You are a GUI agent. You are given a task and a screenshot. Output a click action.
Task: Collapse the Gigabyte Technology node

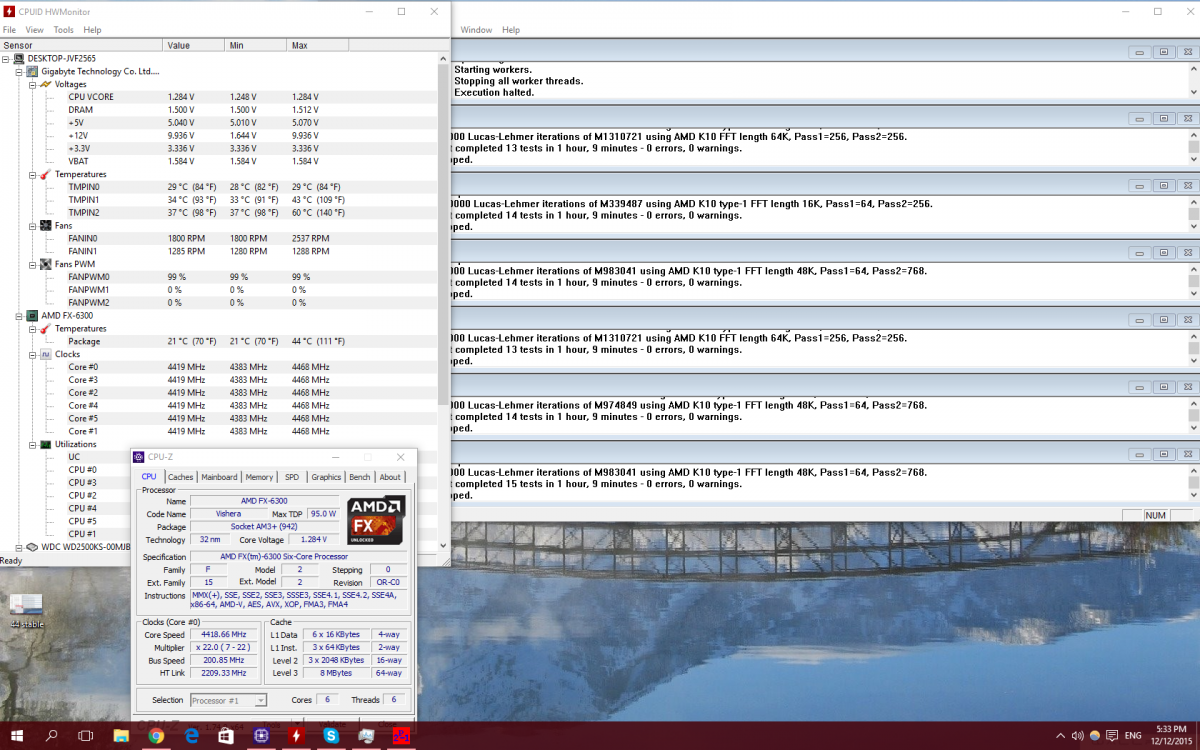pyautogui.click(x=20, y=71)
